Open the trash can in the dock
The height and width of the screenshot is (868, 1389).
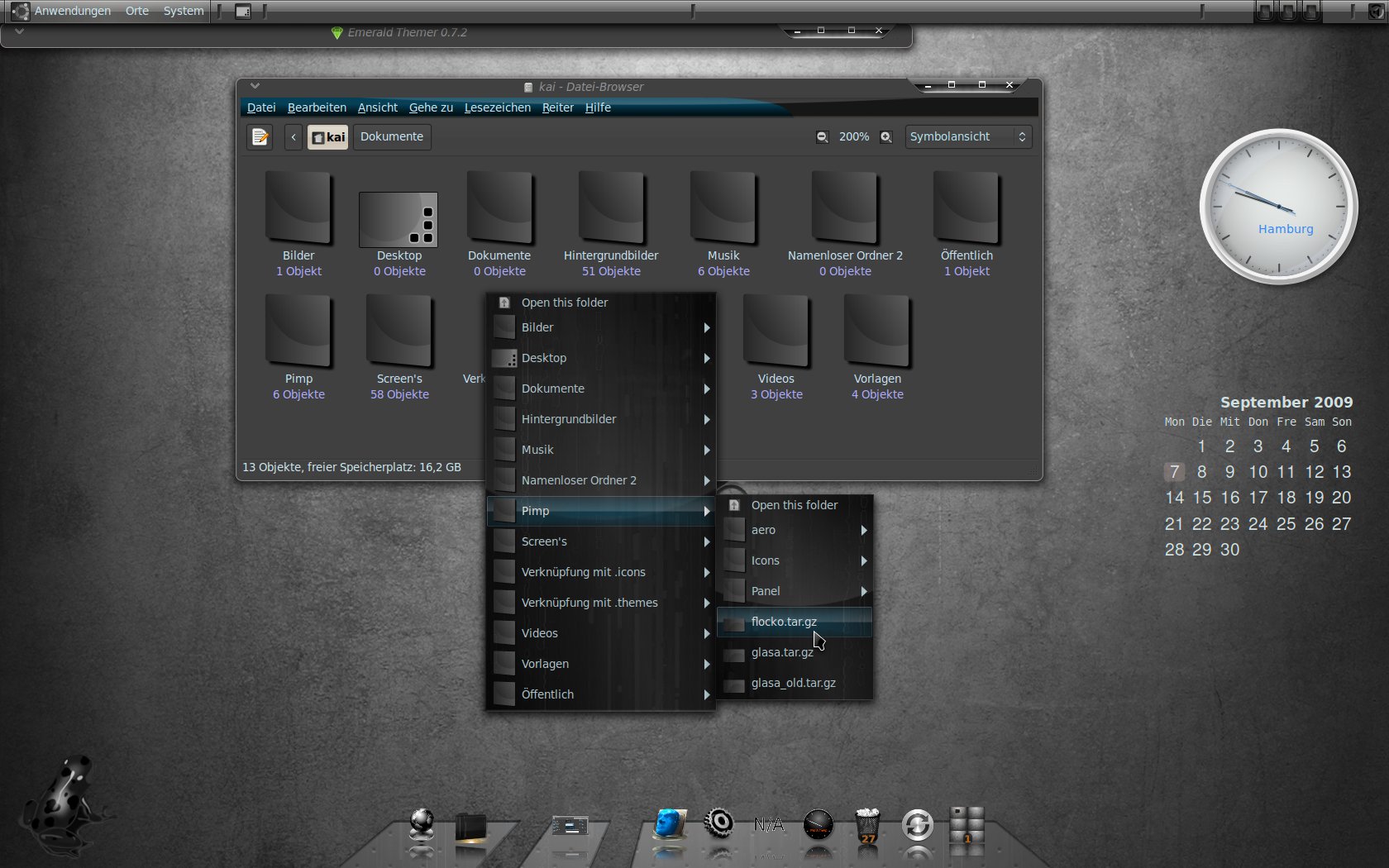click(867, 825)
